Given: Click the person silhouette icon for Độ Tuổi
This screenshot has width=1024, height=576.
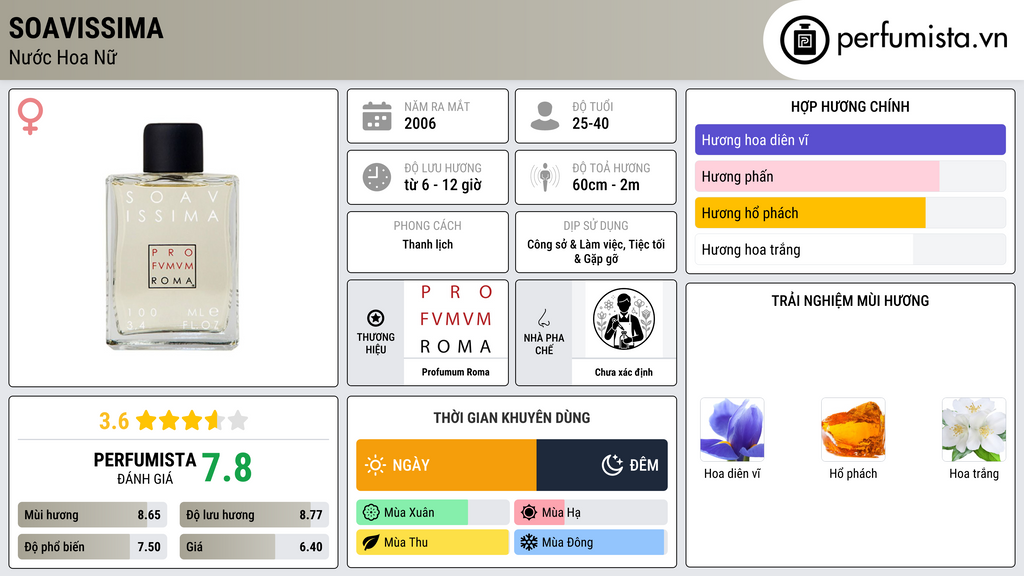Looking at the screenshot, I should (x=545, y=116).
